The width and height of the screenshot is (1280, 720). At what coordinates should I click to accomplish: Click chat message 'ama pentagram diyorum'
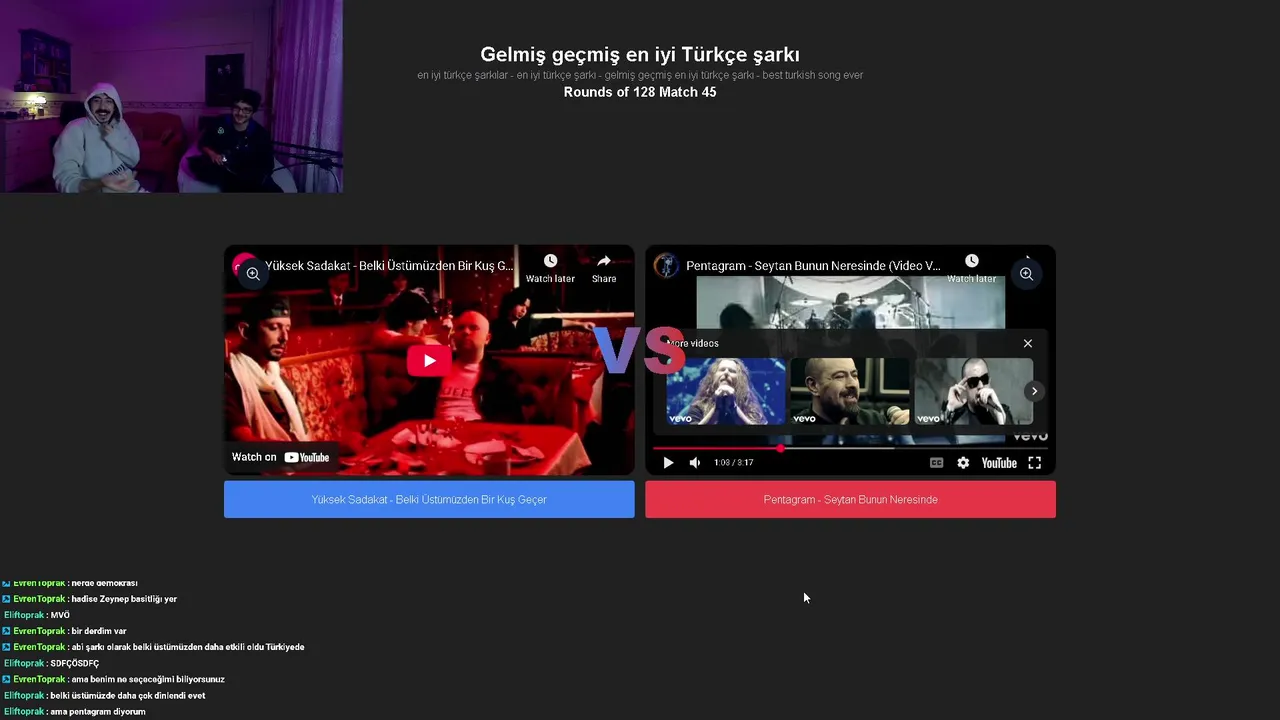tap(98, 711)
